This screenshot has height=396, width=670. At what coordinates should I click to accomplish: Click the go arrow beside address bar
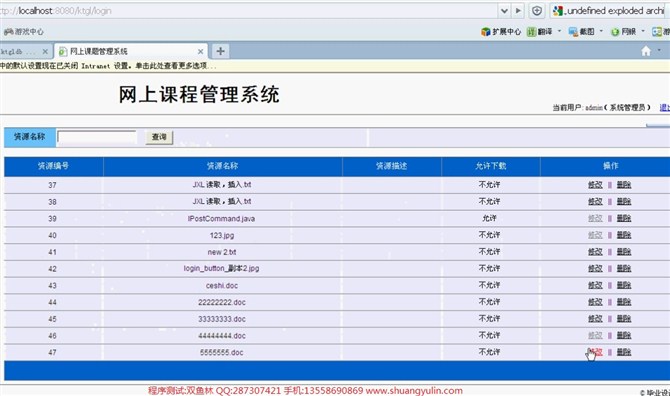(518, 11)
